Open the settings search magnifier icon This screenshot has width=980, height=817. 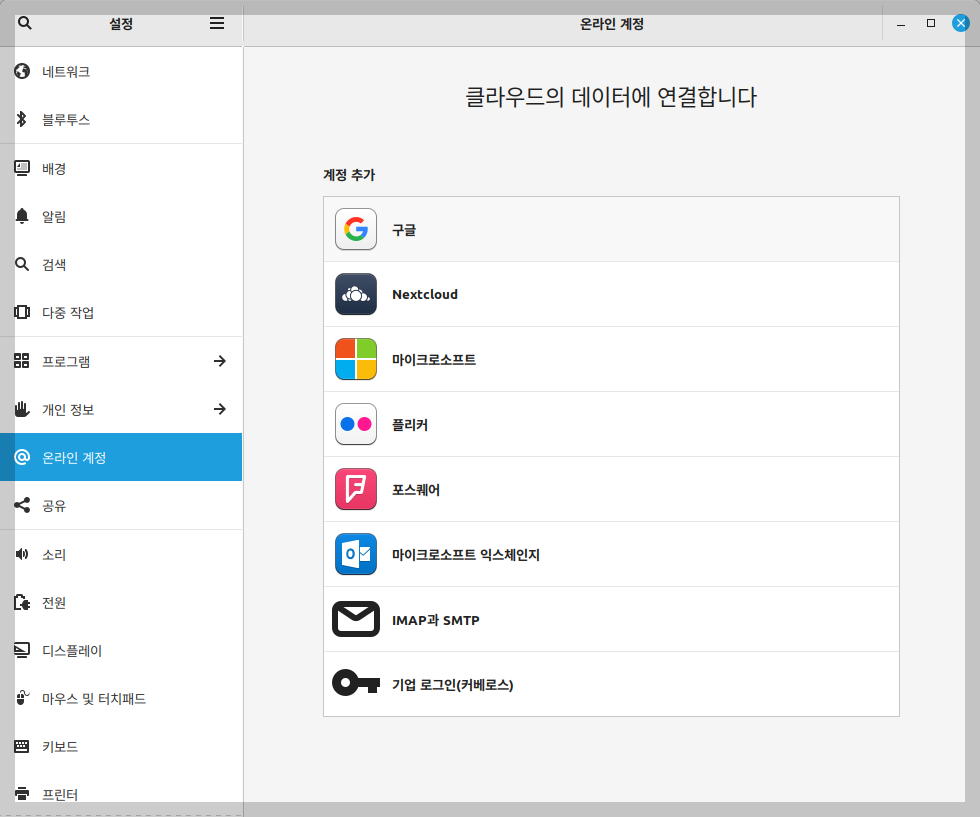click(x=24, y=23)
